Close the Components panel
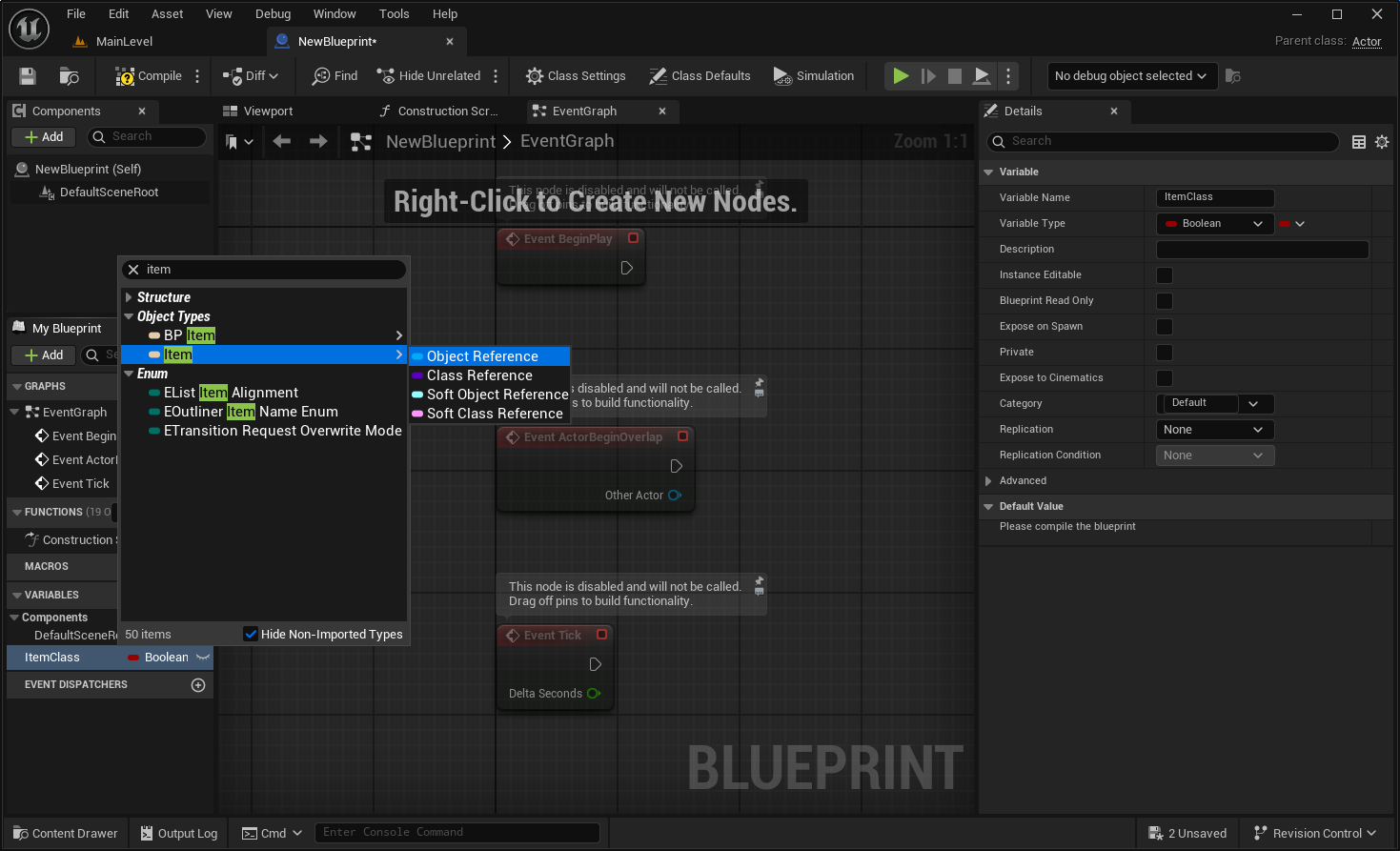 pos(142,111)
